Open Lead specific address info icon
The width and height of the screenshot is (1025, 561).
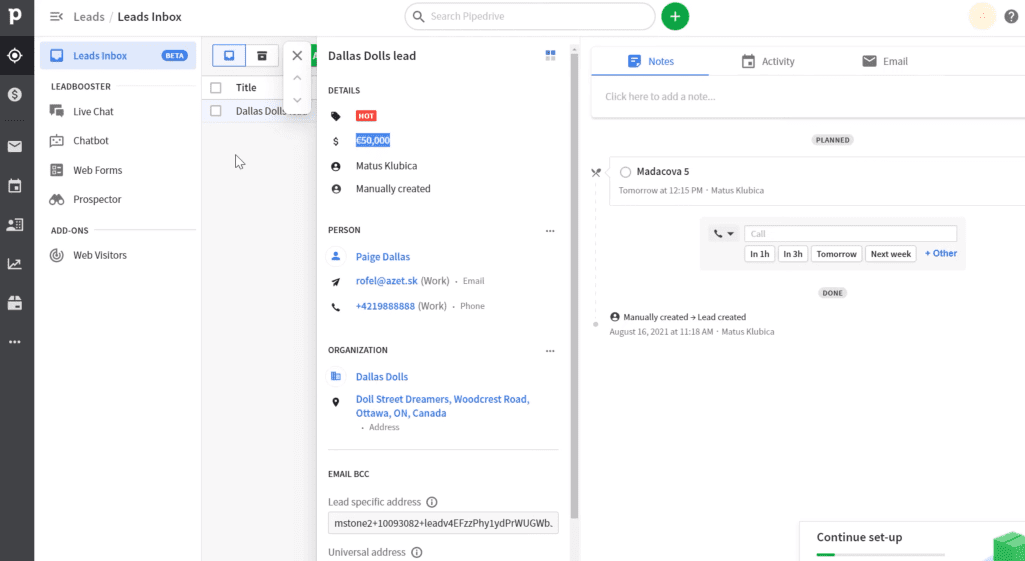431,502
